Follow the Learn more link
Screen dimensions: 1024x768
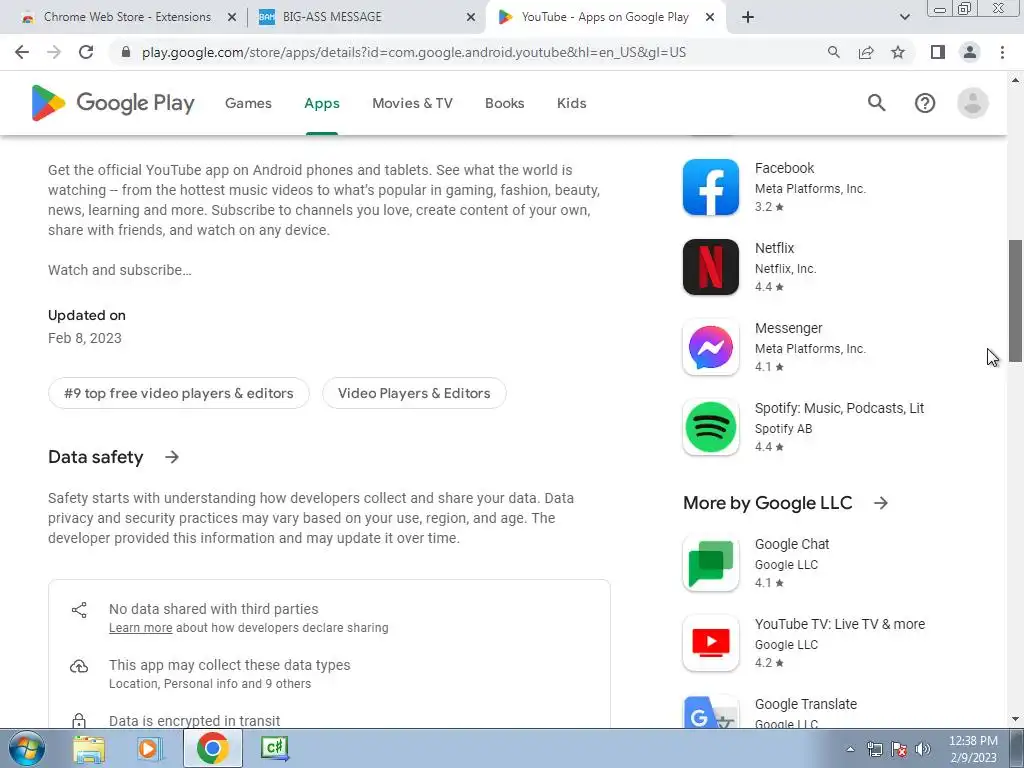140,628
